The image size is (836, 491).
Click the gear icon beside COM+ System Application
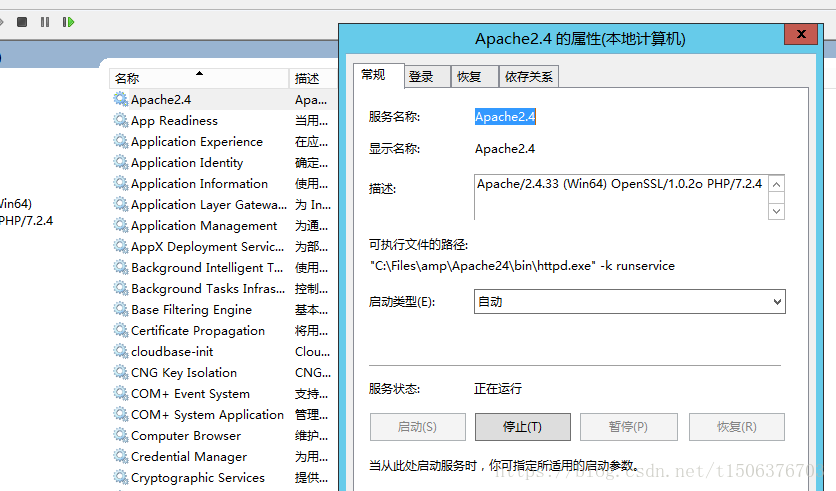point(120,414)
